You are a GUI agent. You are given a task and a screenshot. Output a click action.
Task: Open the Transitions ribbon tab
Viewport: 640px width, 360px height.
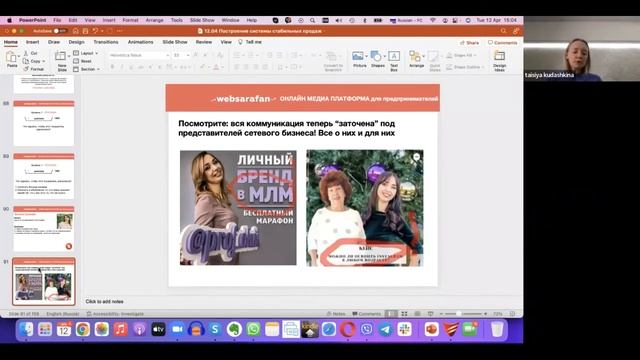[x=106, y=42]
